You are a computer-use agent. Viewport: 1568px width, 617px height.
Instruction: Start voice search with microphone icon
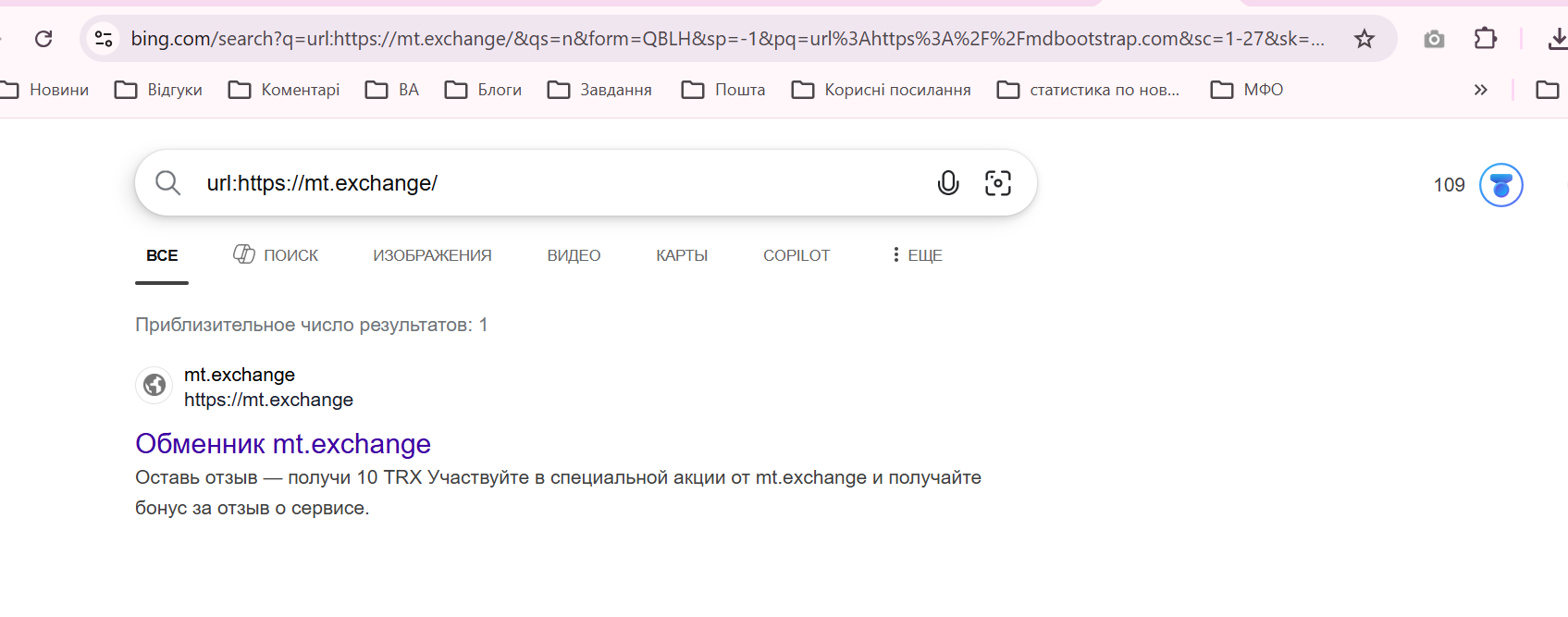pyautogui.click(x=948, y=183)
